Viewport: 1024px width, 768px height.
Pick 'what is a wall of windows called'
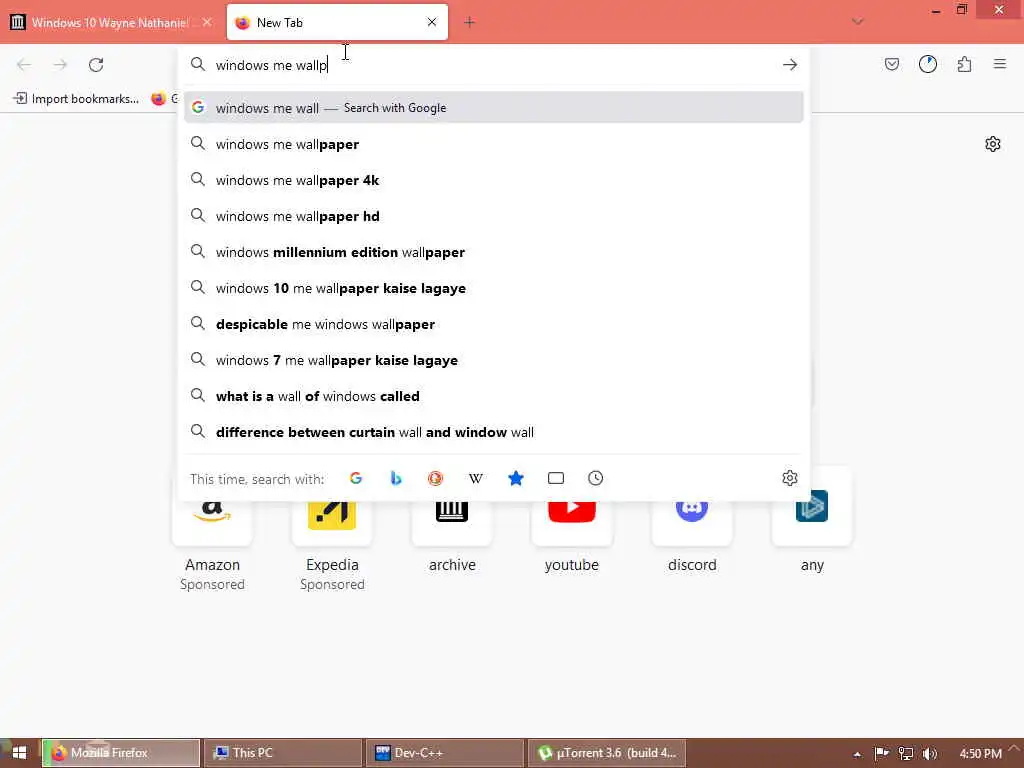pyautogui.click(x=493, y=395)
